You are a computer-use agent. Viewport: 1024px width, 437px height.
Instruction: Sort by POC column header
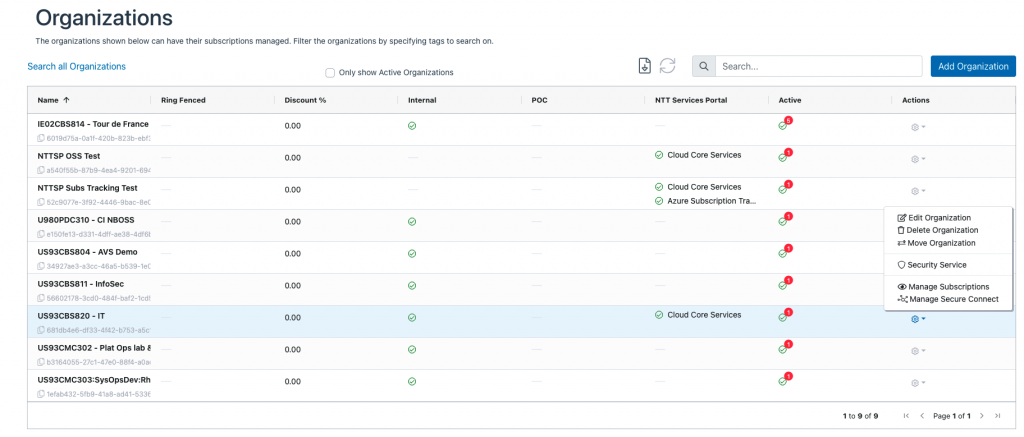click(539, 100)
